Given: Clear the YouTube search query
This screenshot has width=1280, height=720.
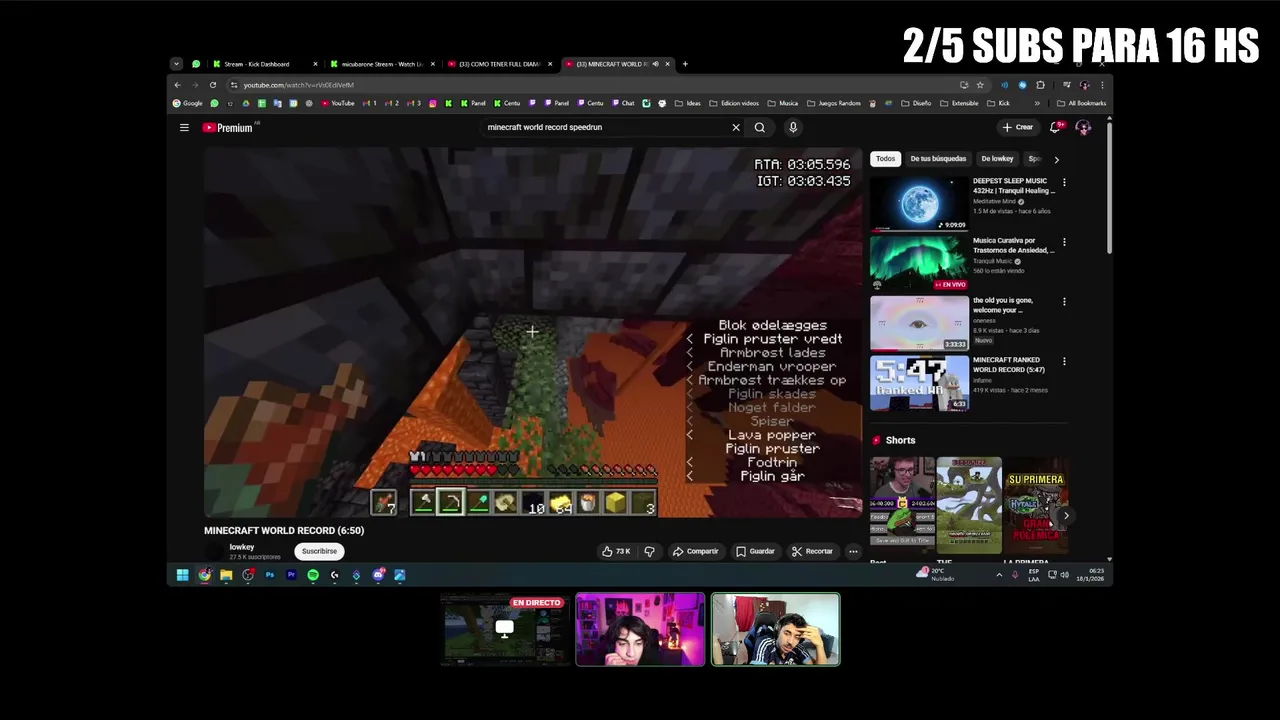Looking at the screenshot, I should pyautogui.click(x=736, y=127).
